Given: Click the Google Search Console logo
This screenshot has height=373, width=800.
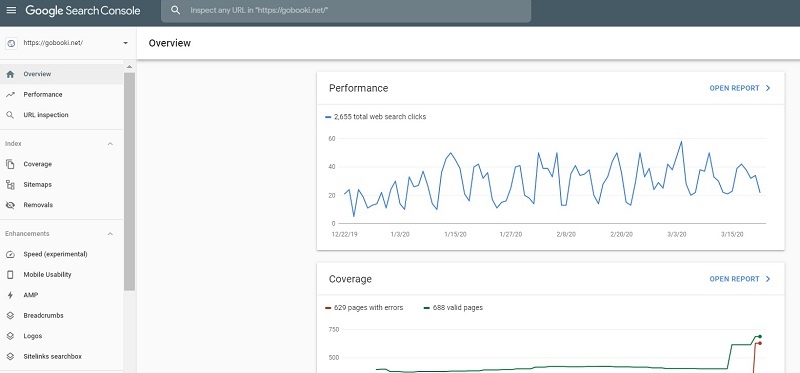Looking at the screenshot, I should 83,10.
